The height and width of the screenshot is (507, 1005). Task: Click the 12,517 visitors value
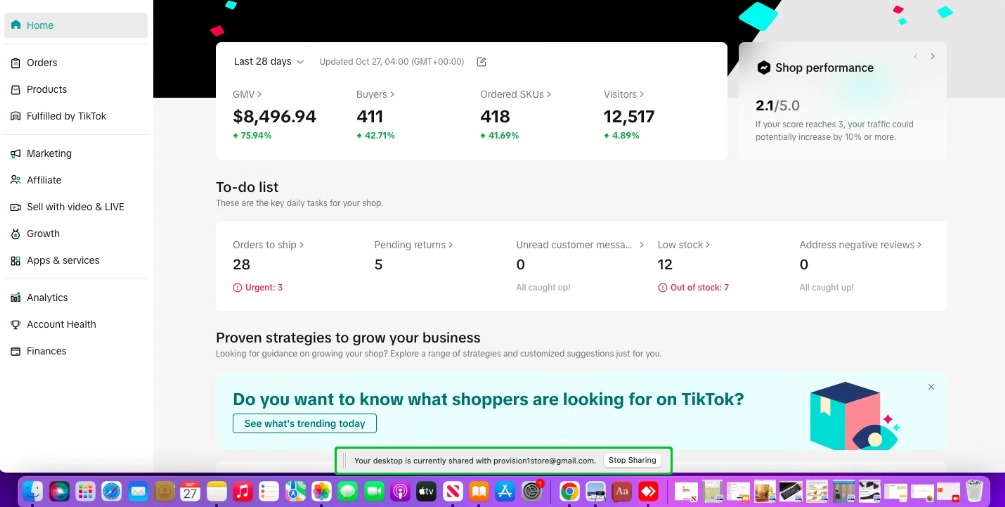coord(629,117)
